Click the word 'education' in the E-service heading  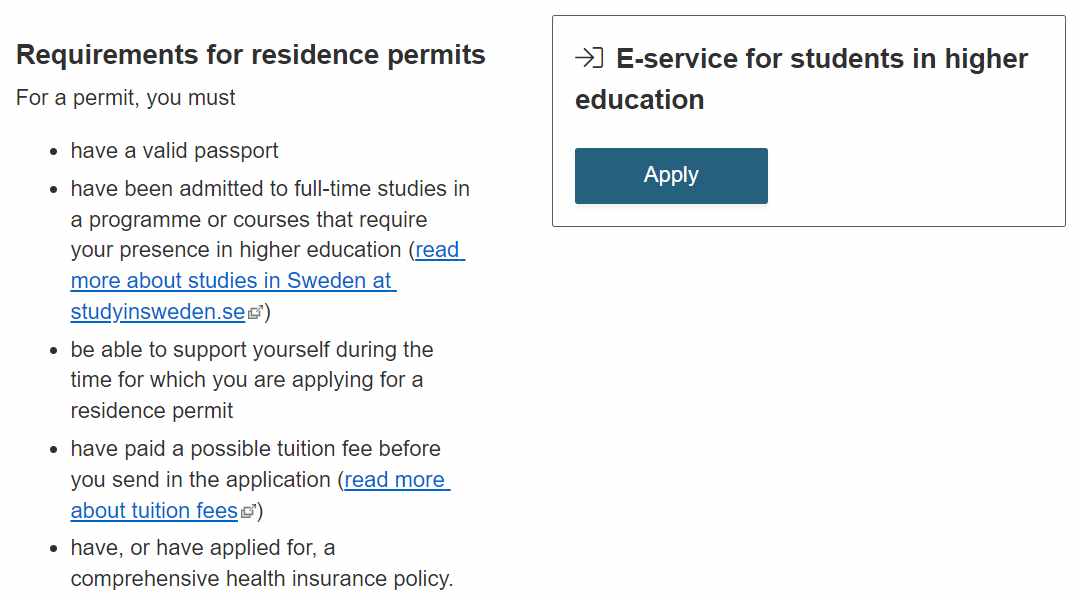click(x=640, y=100)
